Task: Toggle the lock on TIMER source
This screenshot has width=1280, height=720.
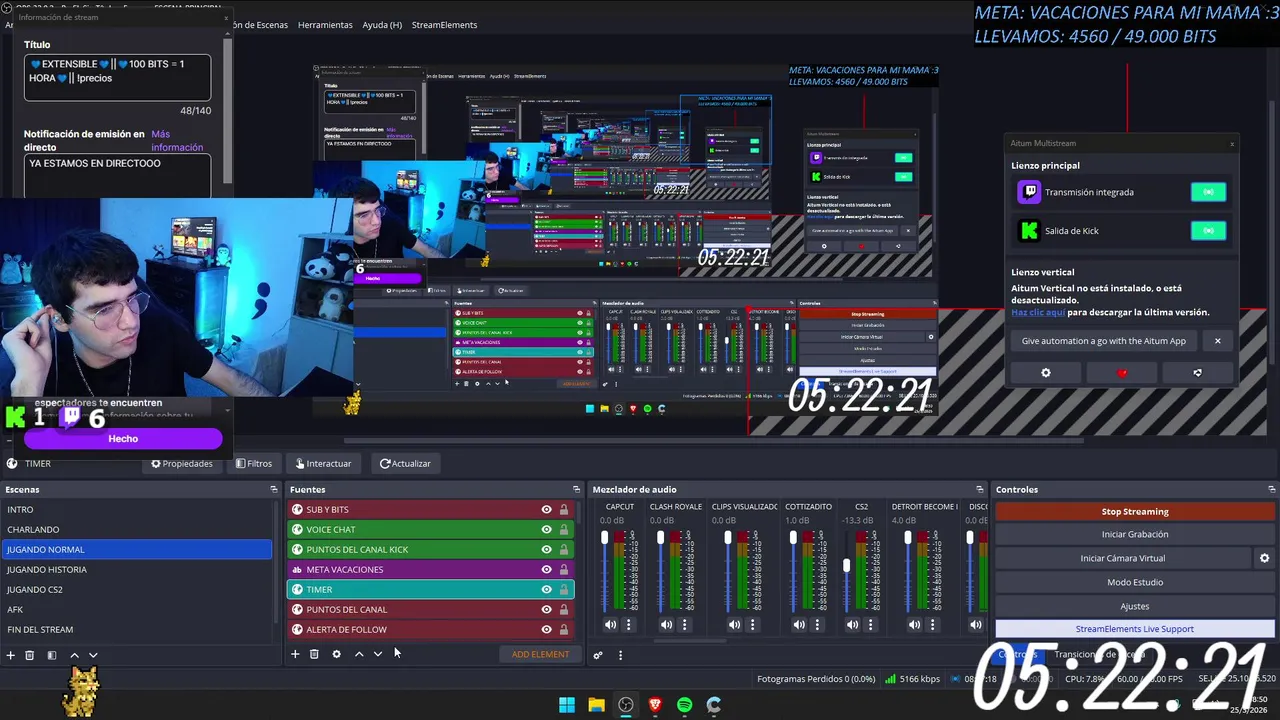Action: (564, 589)
